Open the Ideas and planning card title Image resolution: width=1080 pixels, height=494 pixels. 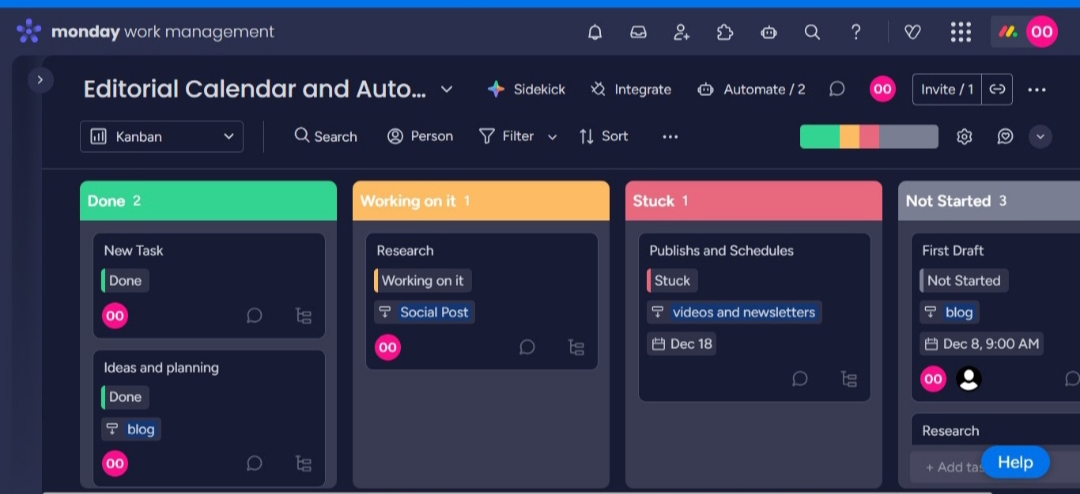(x=161, y=368)
